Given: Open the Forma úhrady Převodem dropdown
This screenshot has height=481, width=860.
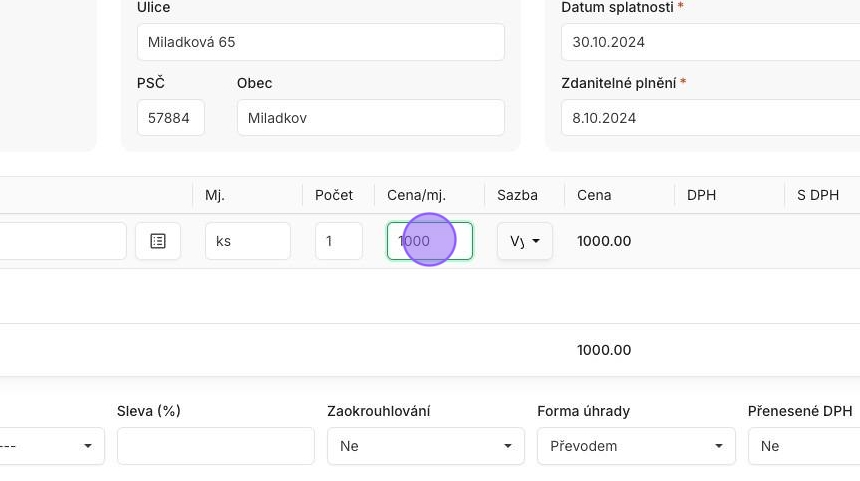Looking at the screenshot, I should [635, 446].
